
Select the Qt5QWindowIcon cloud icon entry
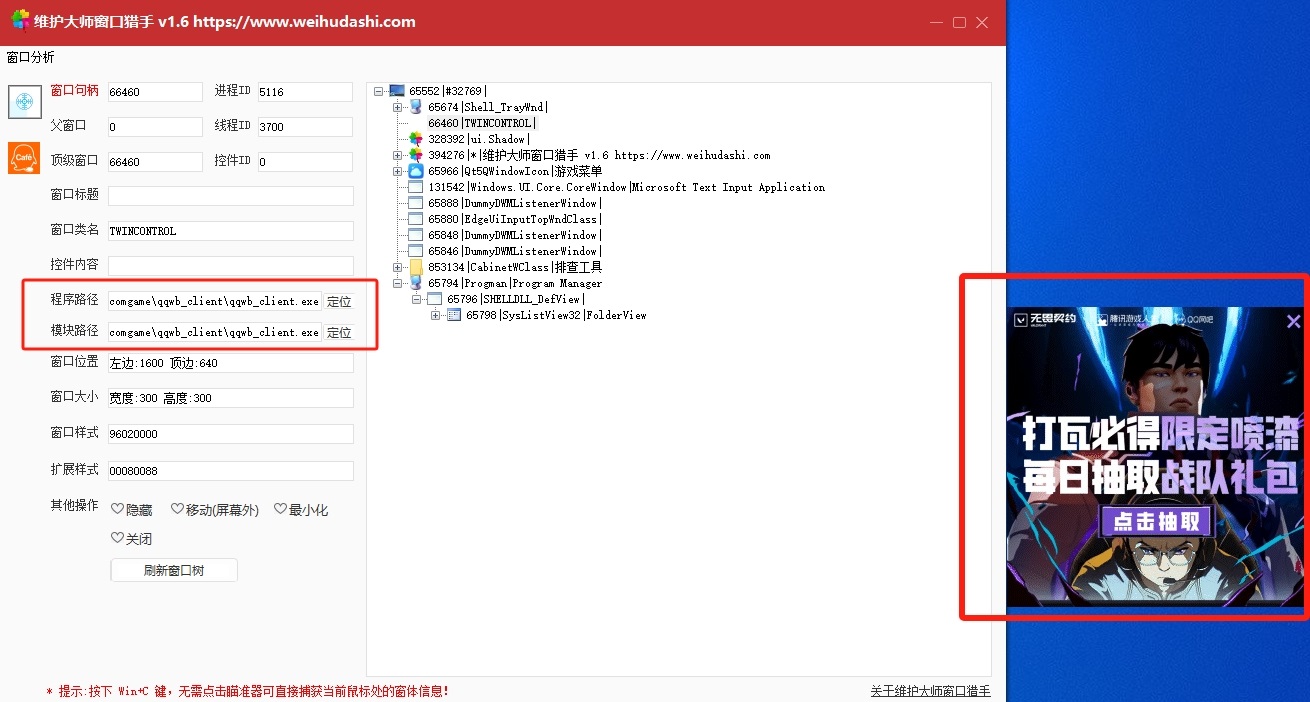point(416,171)
